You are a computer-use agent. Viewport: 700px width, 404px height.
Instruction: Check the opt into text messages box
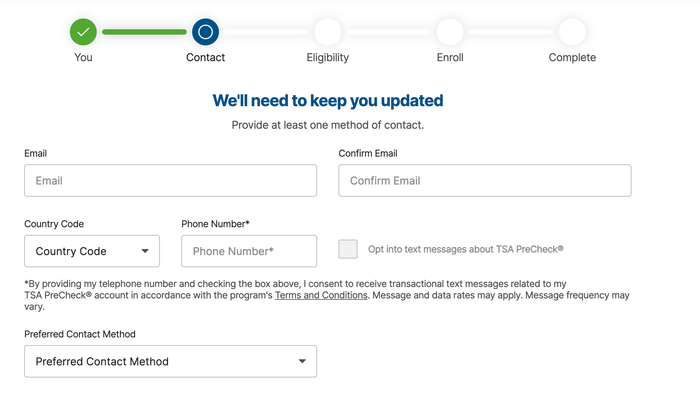pyautogui.click(x=348, y=249)
